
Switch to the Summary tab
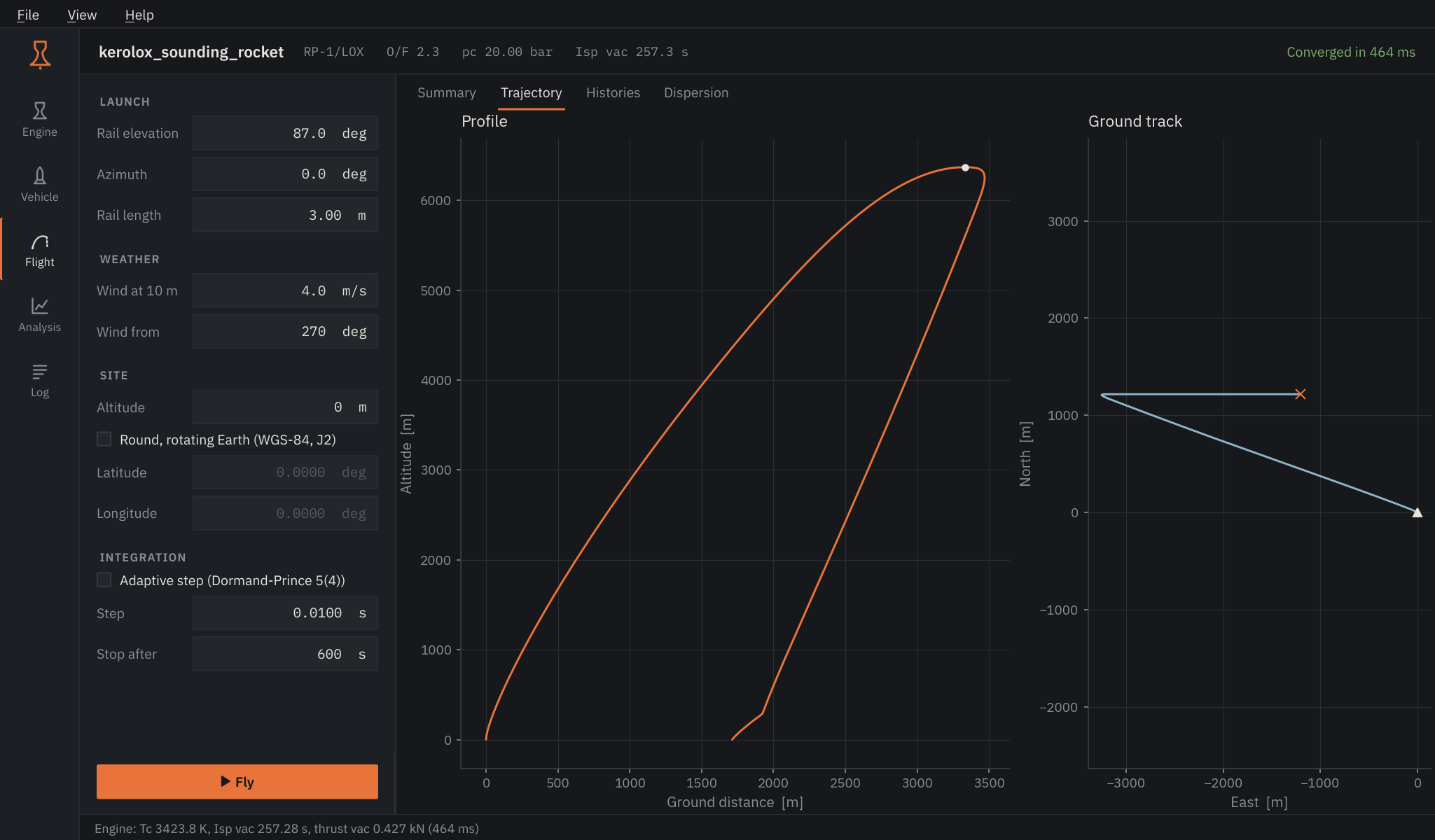click(x=447, y=93)
